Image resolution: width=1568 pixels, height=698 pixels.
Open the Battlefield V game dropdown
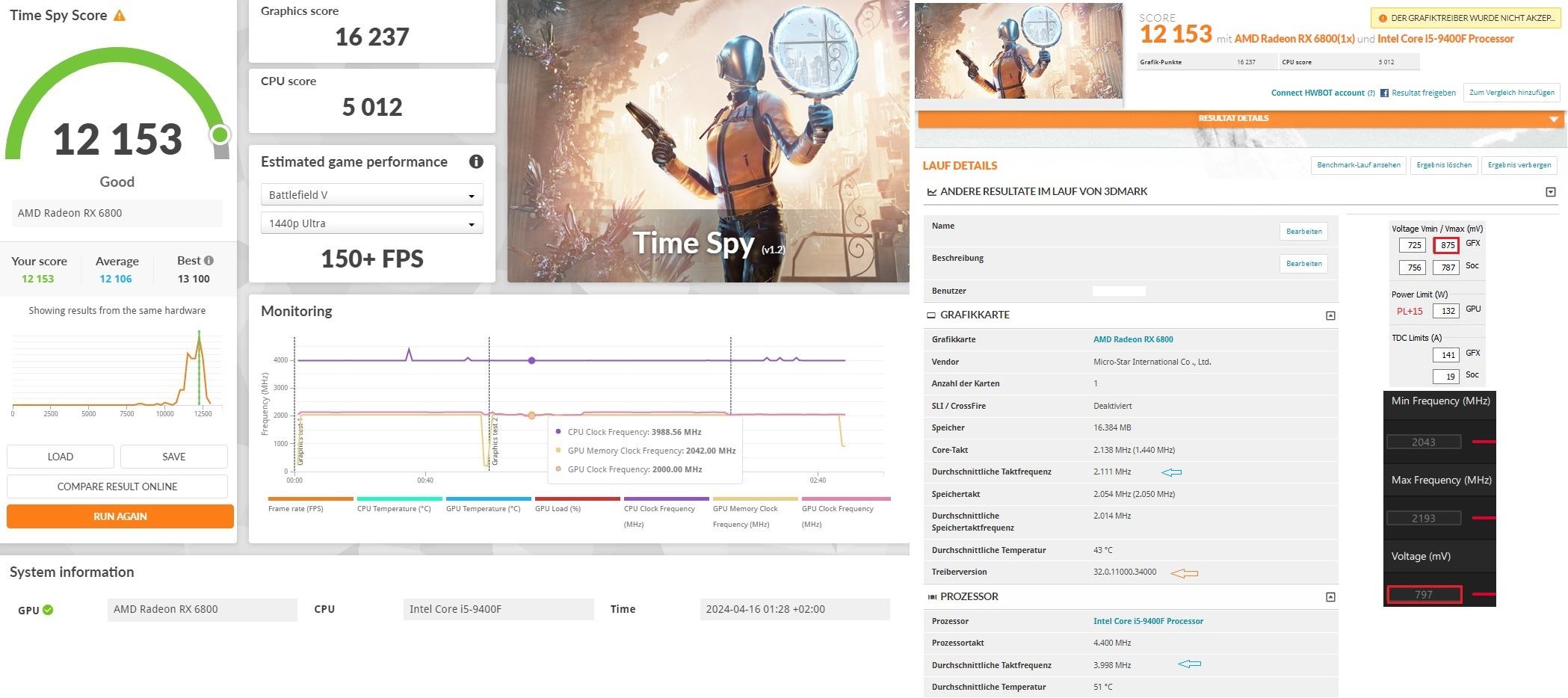tap(371, 195)
